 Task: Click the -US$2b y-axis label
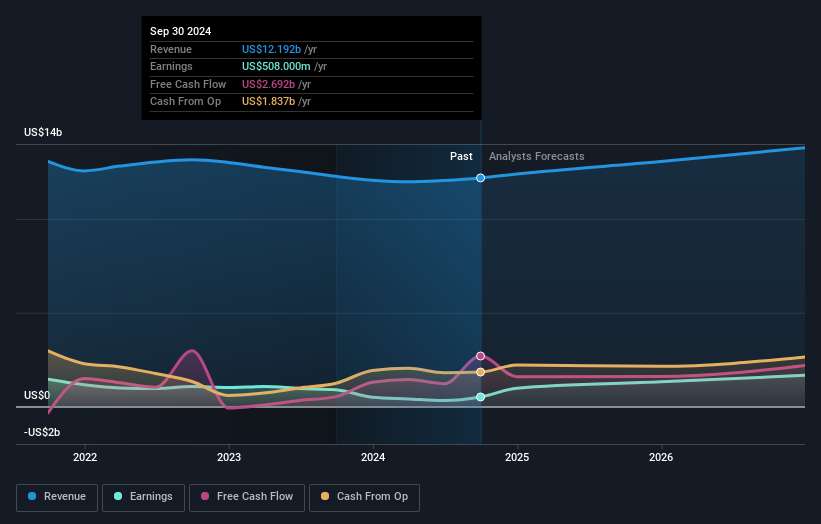coord(42,432)
